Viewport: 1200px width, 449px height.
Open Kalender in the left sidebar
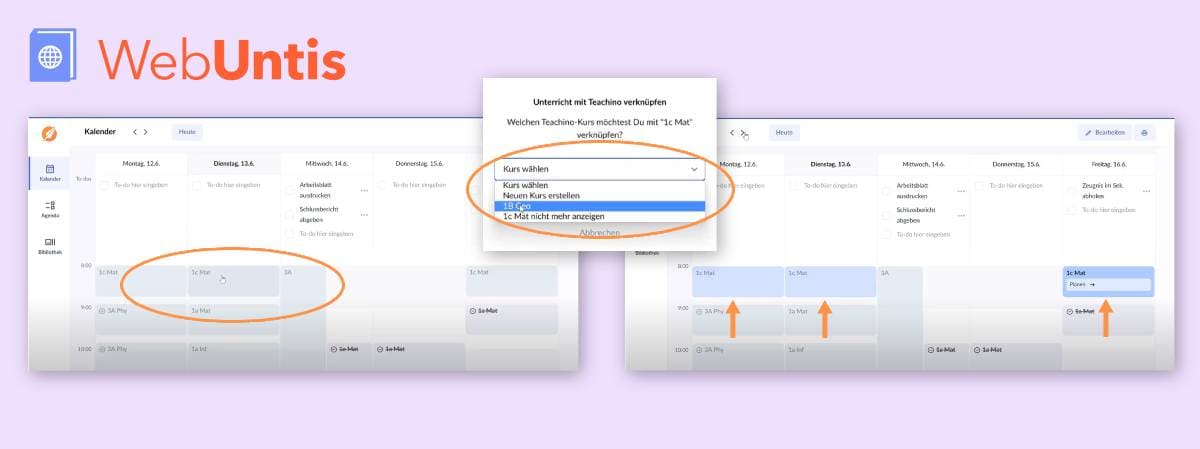[x=49, y=172]
